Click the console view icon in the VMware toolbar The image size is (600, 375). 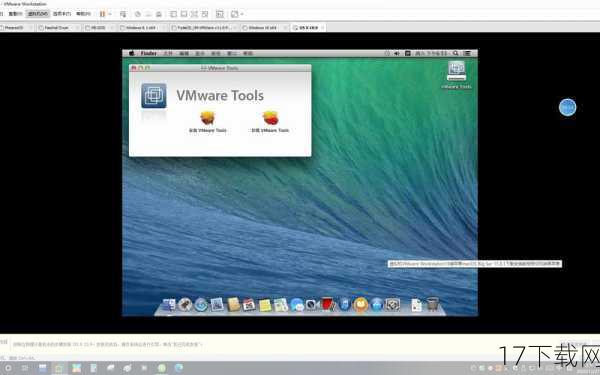click(x=220, y=14)
